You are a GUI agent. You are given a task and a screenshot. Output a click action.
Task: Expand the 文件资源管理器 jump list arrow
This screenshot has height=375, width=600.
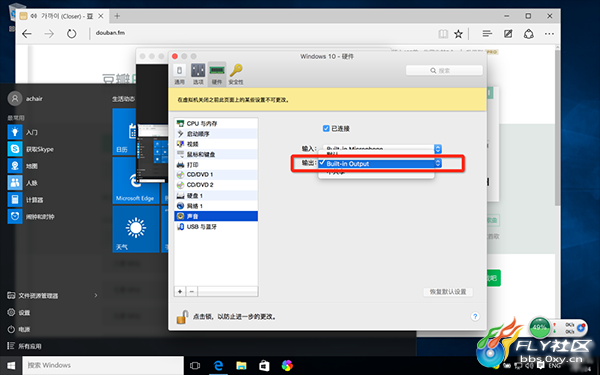click(x=96, y=296)
